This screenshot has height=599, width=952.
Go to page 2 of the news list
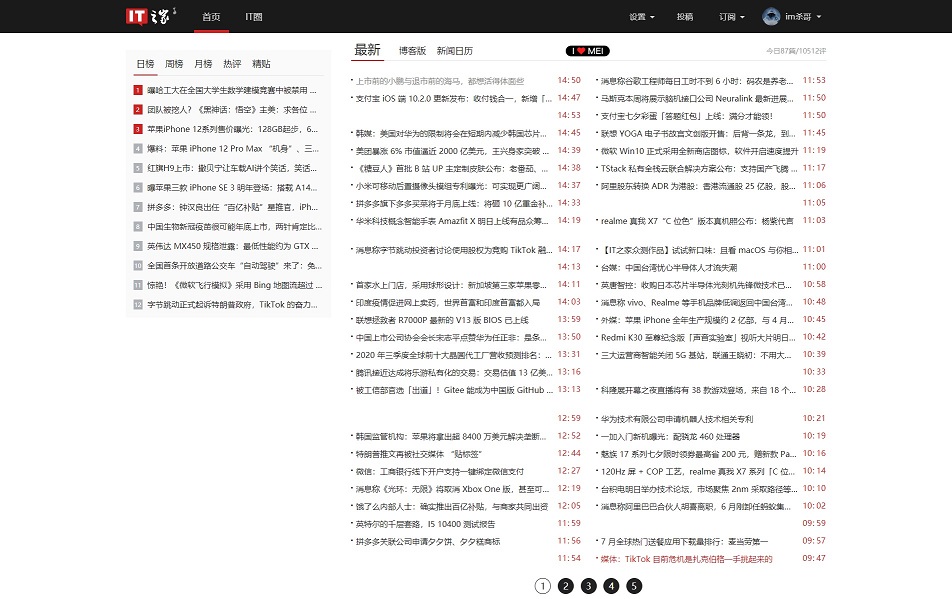(565, 586)
